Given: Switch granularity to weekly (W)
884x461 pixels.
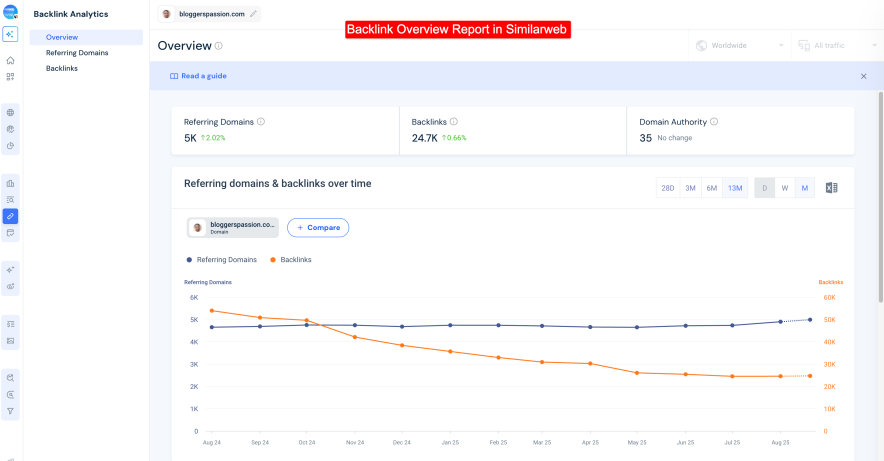Looking at the screenshot, I should click(785, 188).
